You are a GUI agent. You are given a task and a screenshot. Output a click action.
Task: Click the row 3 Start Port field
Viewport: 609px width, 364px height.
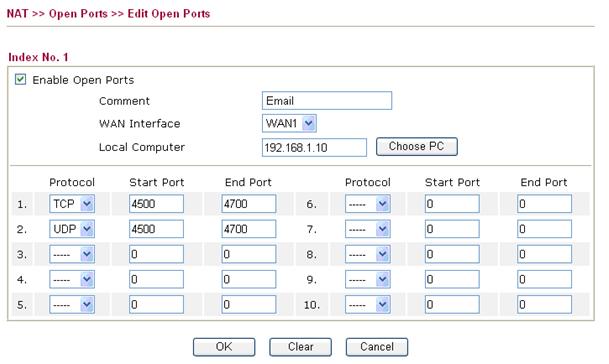157,254
